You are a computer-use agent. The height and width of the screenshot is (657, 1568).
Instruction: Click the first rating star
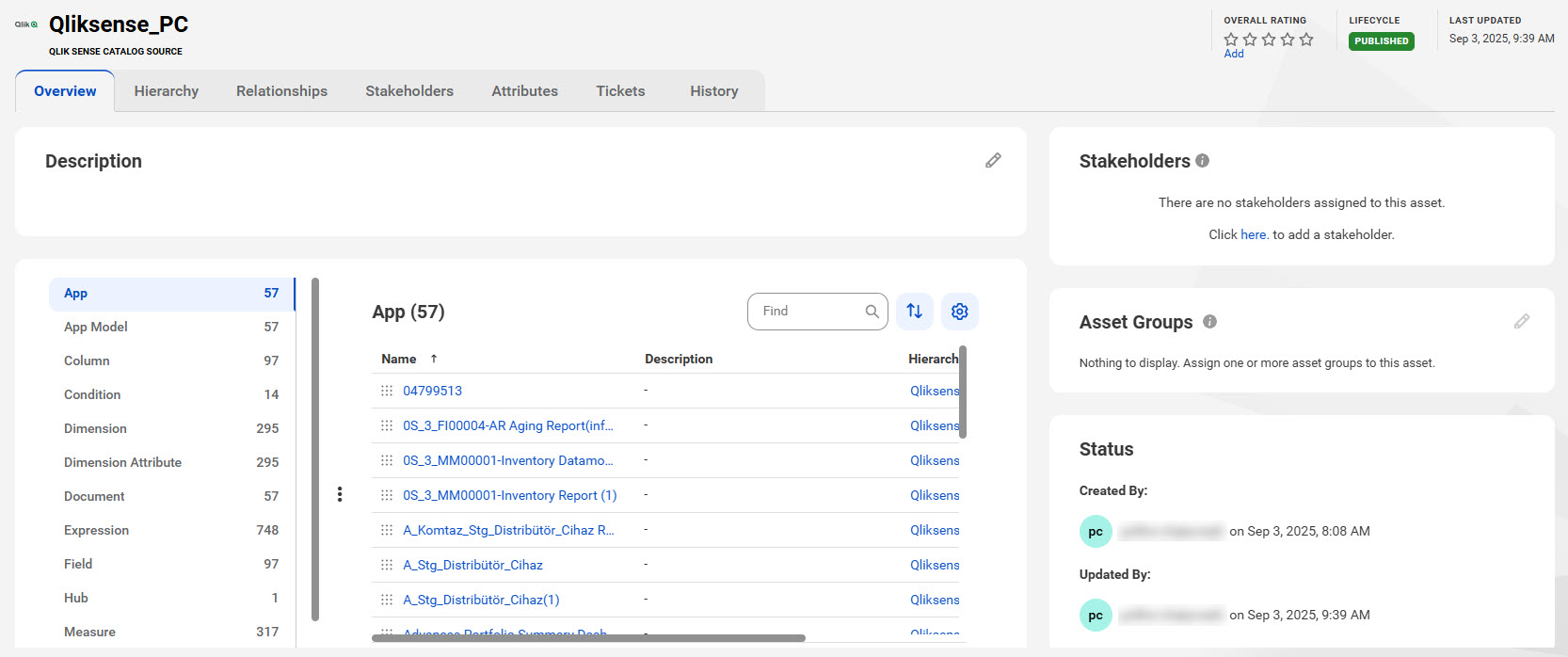(1231, 40)
